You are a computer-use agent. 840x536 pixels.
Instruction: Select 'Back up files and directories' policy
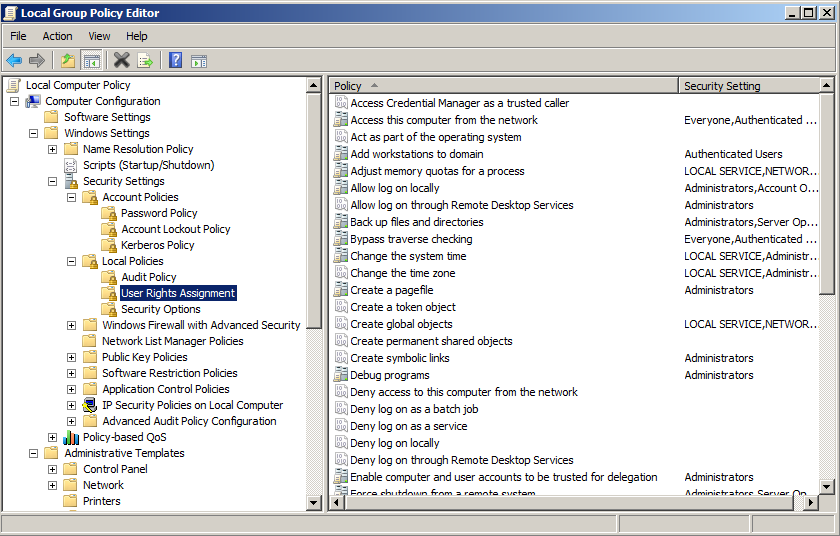pyautogui.click(x=417, y=222)
